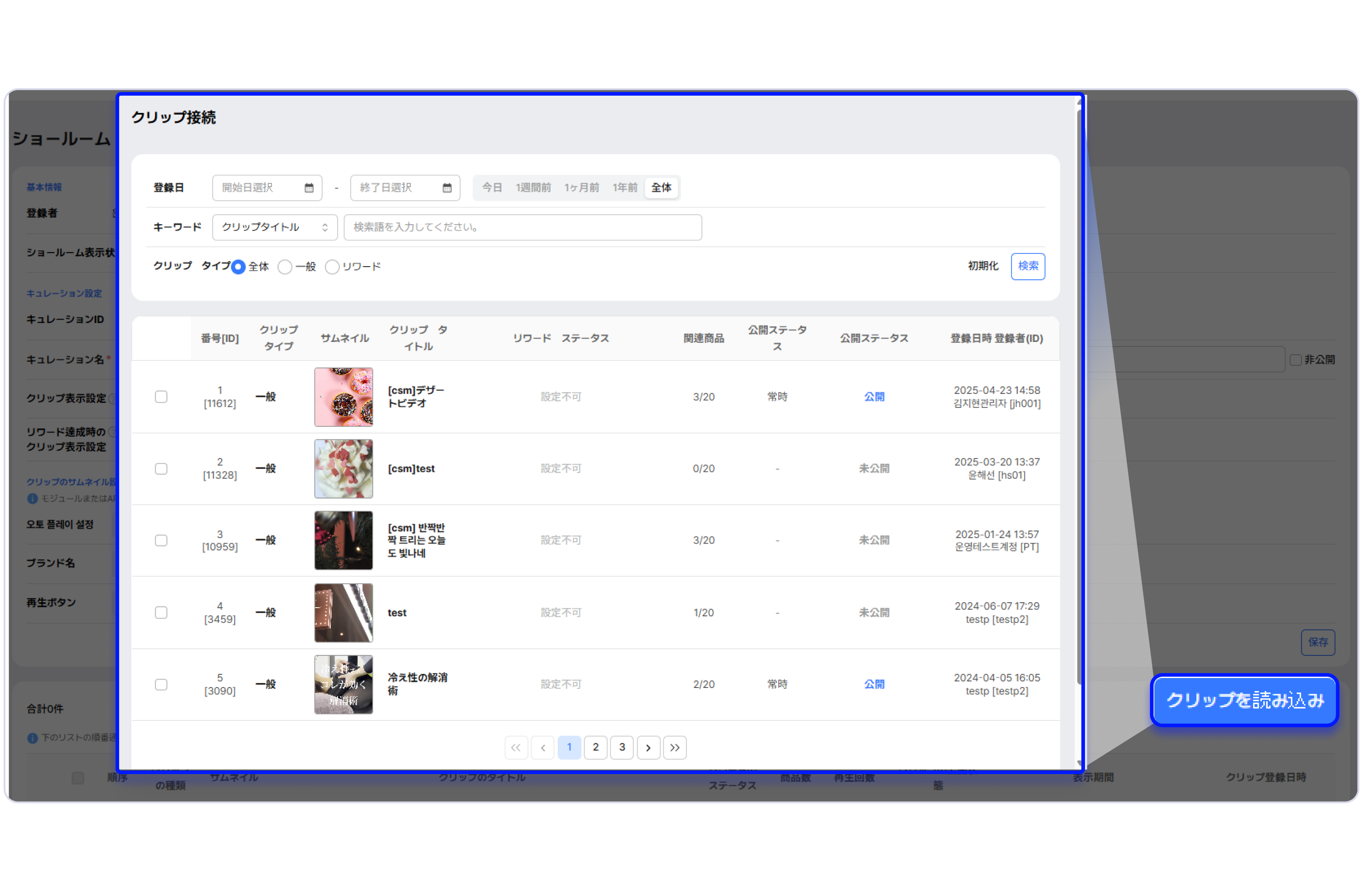Open the start date calendar icon
Image resolution: width=1372 pixels, height=886 pixels.
pos(309,188)
